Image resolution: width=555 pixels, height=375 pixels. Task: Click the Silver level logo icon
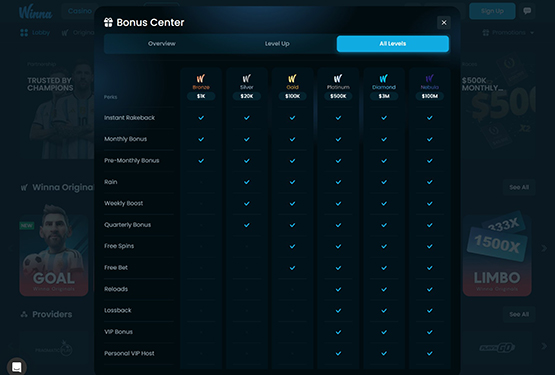pos(246,78)
